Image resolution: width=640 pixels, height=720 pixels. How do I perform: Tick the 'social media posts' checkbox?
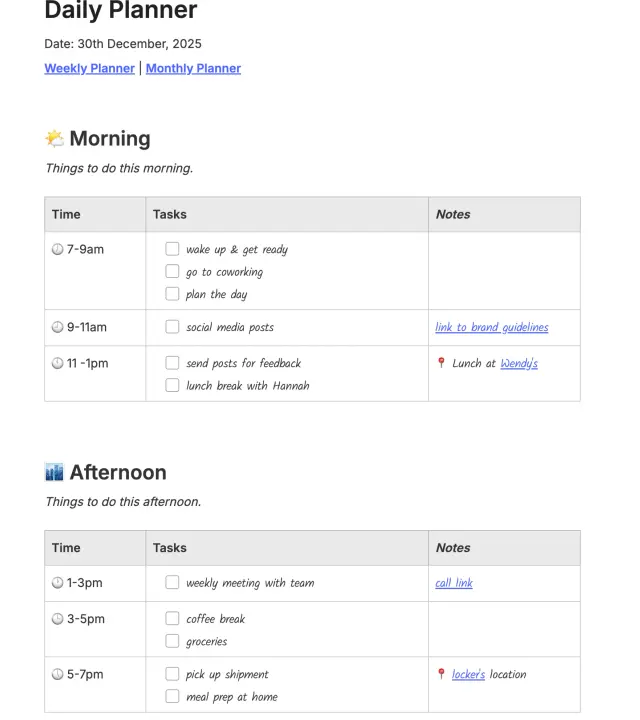point(172,327)
